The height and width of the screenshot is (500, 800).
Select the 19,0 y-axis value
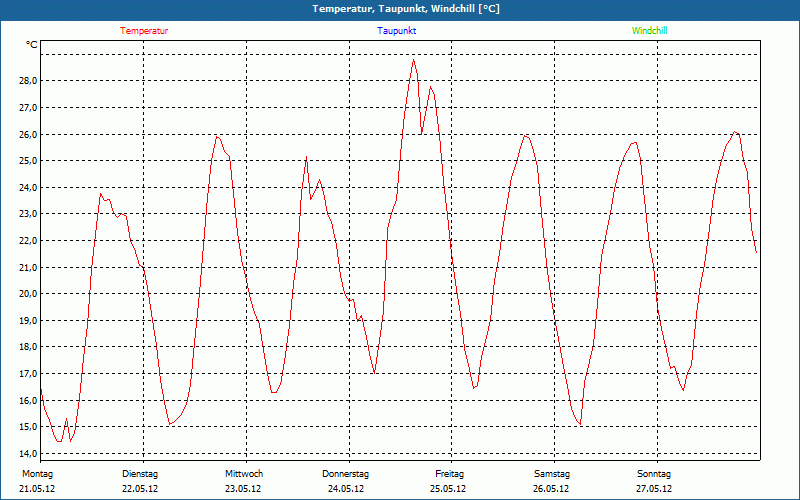(28, 320)
